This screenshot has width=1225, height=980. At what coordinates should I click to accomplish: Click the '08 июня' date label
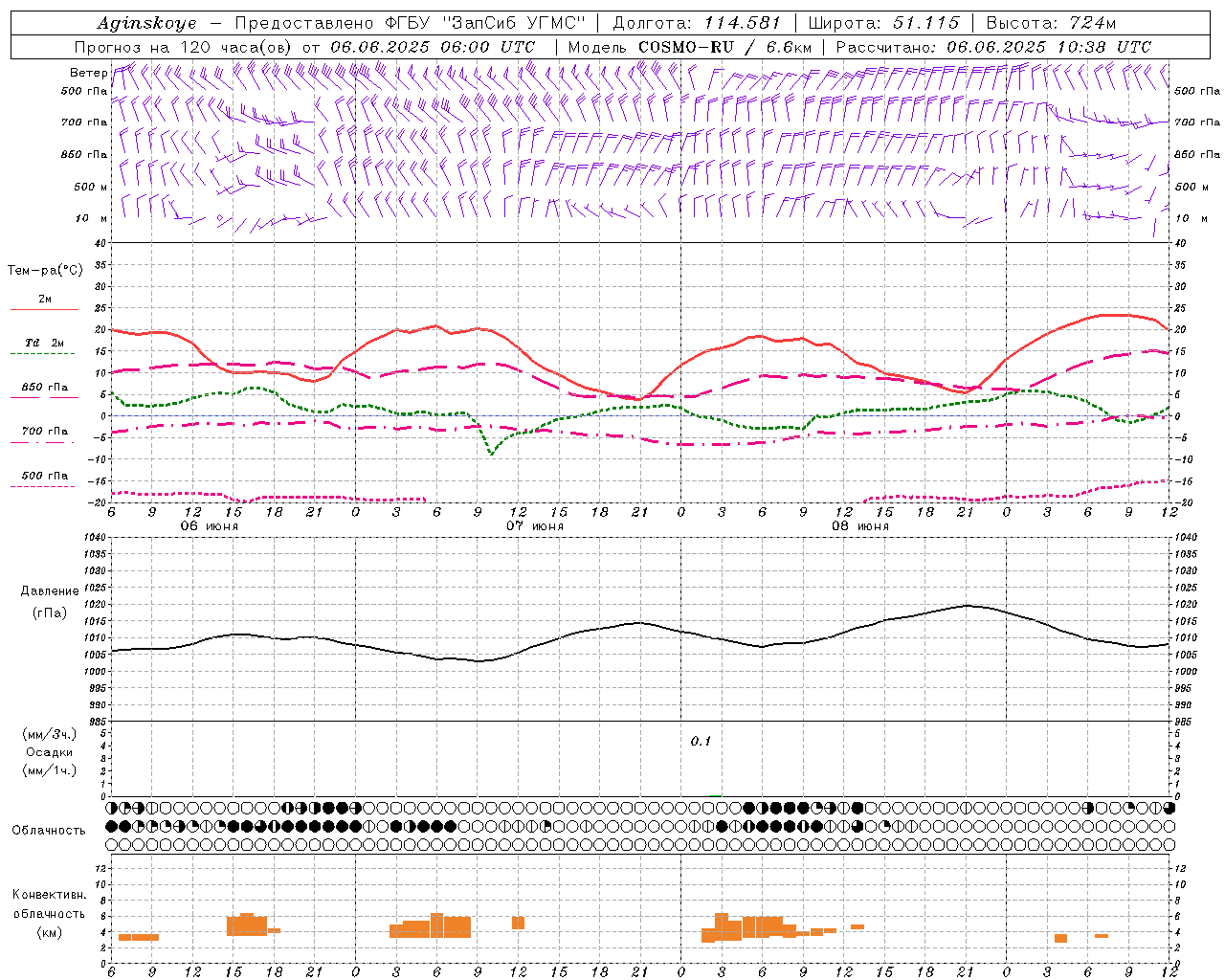(860, 526)
